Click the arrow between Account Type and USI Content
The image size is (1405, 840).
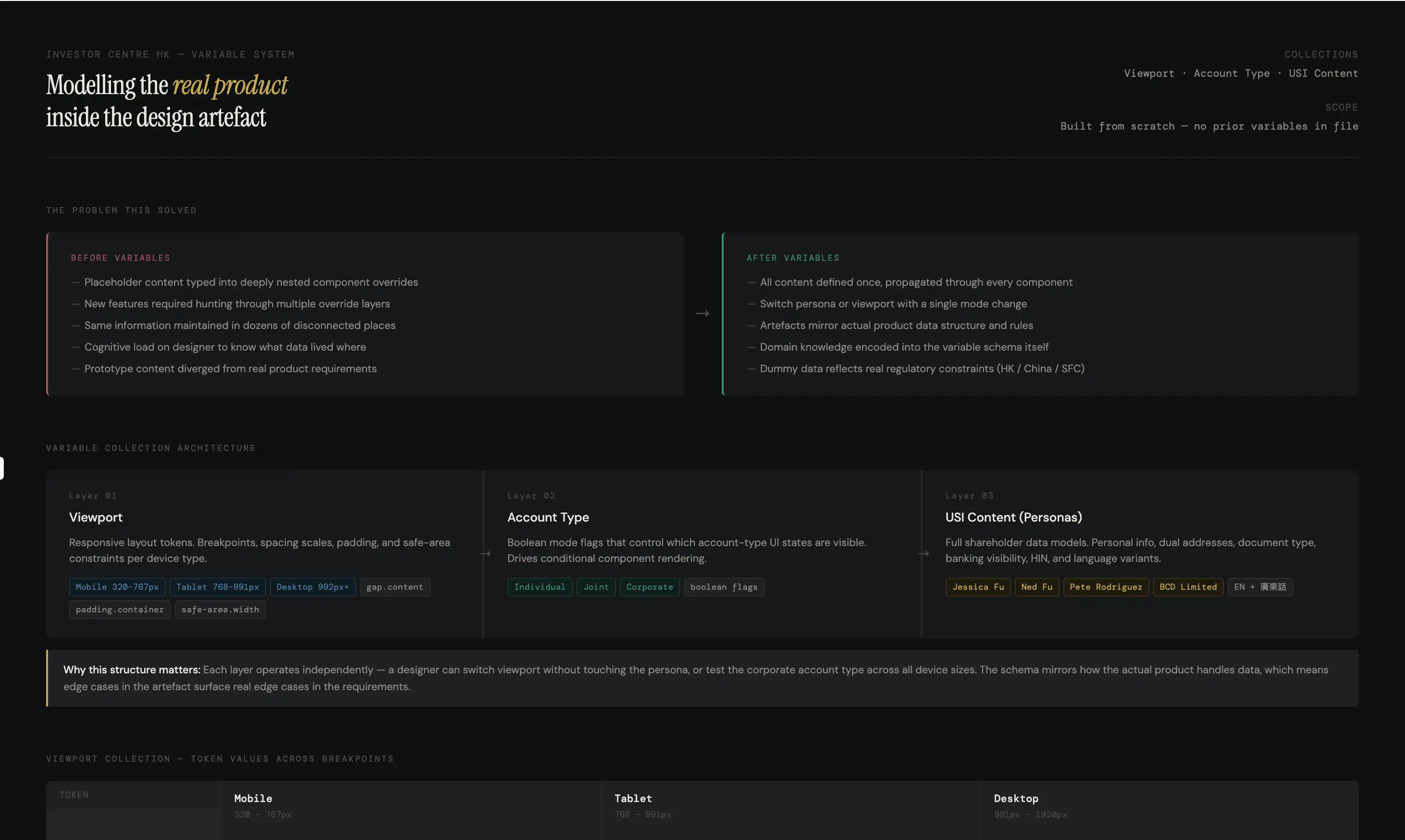[x=924, y=554]
